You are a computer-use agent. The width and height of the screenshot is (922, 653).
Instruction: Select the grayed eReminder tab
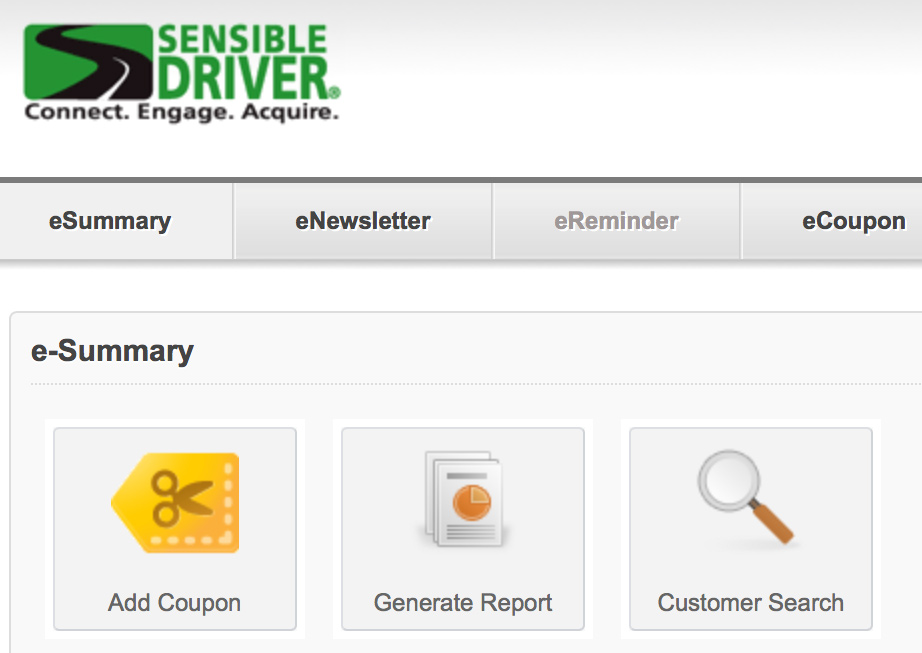(616, 221)
